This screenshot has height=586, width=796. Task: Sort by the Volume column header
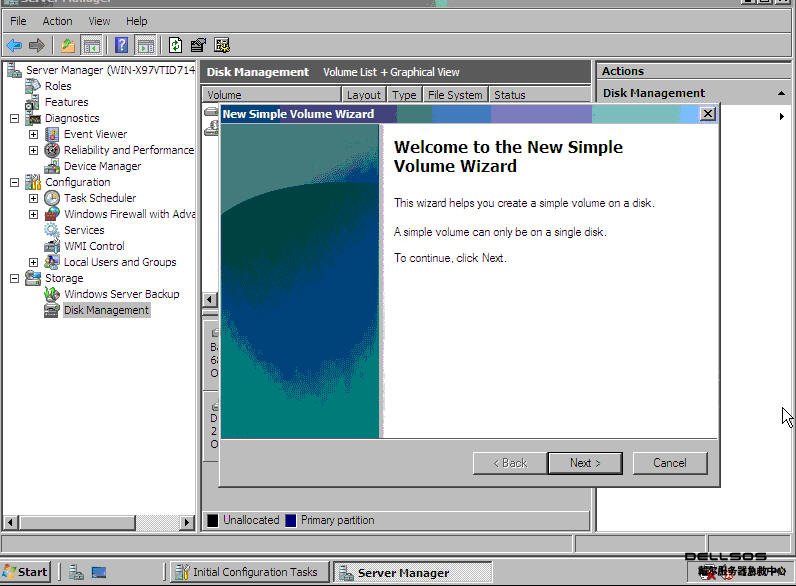pos(272,95)
